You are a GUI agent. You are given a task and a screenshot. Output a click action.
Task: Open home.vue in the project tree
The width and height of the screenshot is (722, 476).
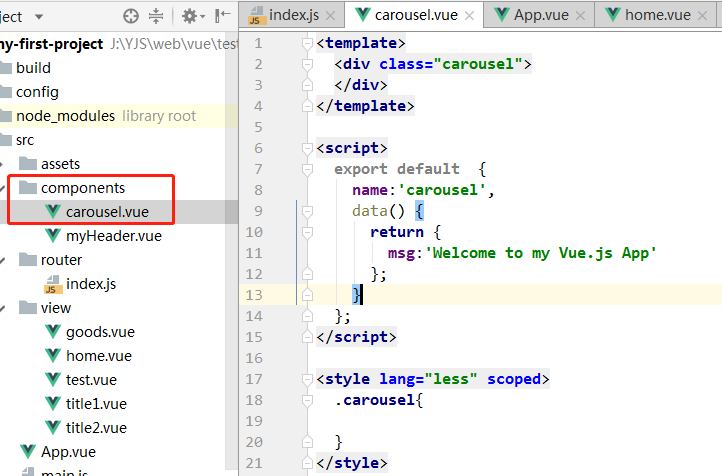point(99,355)
